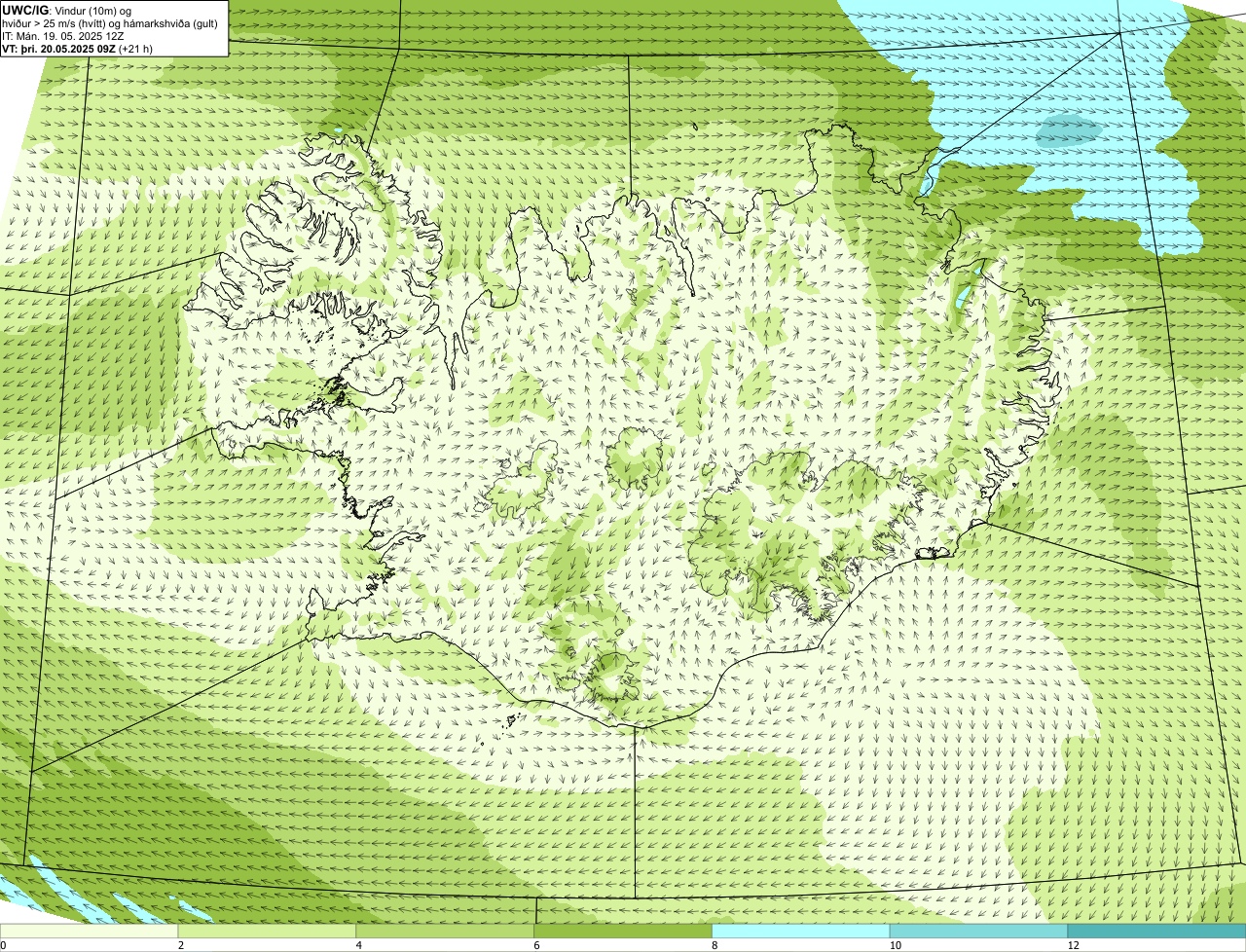The image size is (1246, 952).
Task: Pick the cyan 10–12 legend segment
Action: (979, 932)
